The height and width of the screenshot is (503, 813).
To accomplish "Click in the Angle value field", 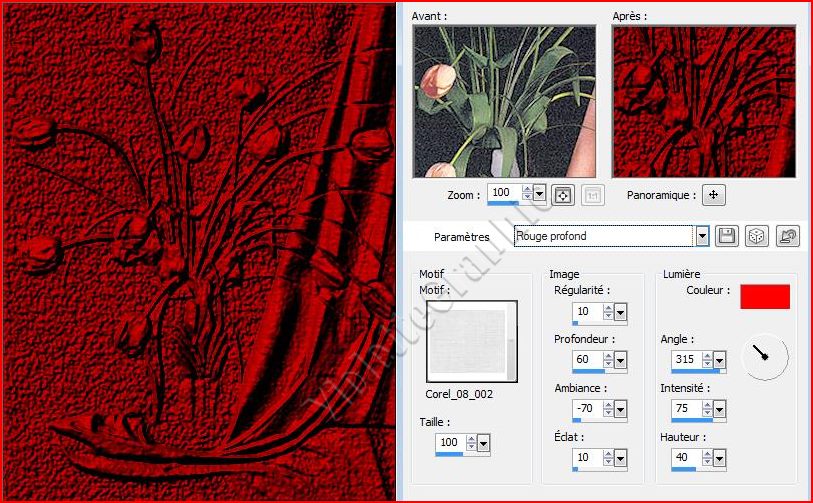I will (x=683, y=360).
